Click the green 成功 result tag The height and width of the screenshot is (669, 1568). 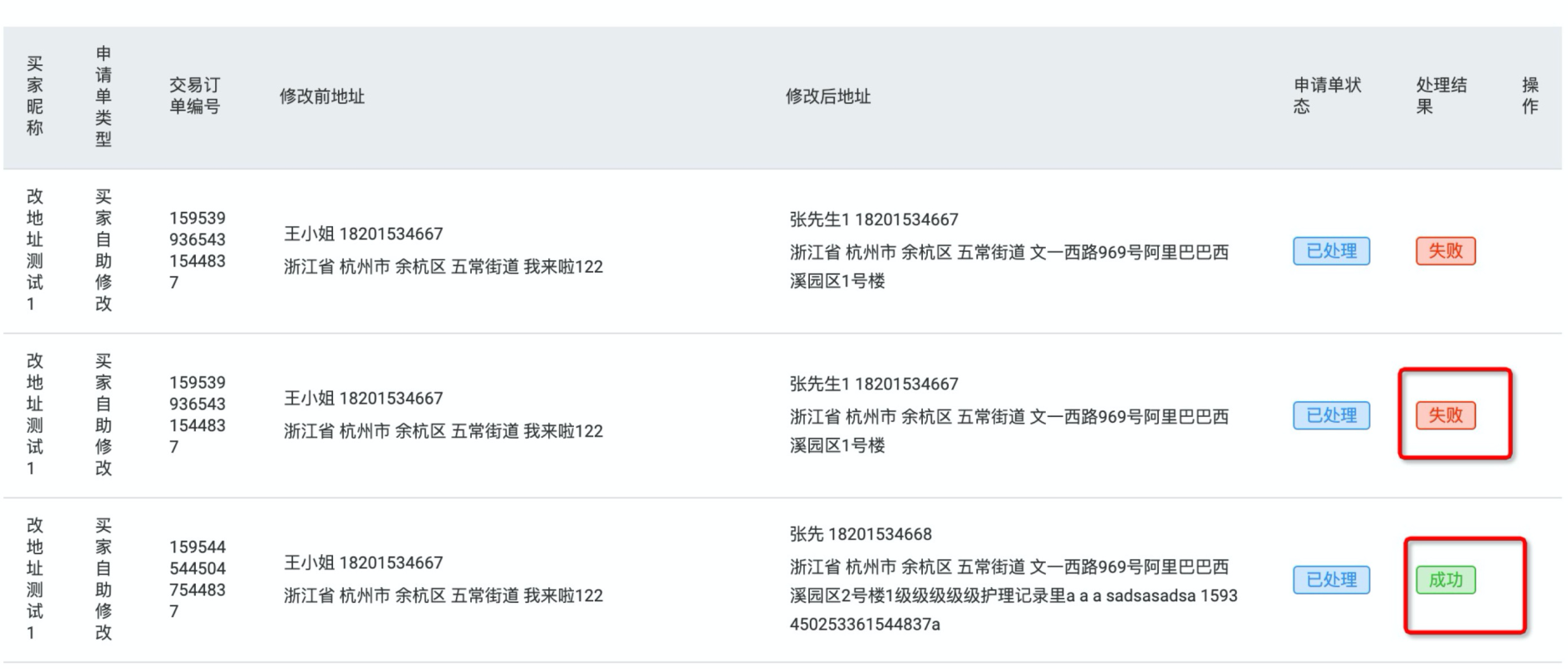coord(1445,579)
